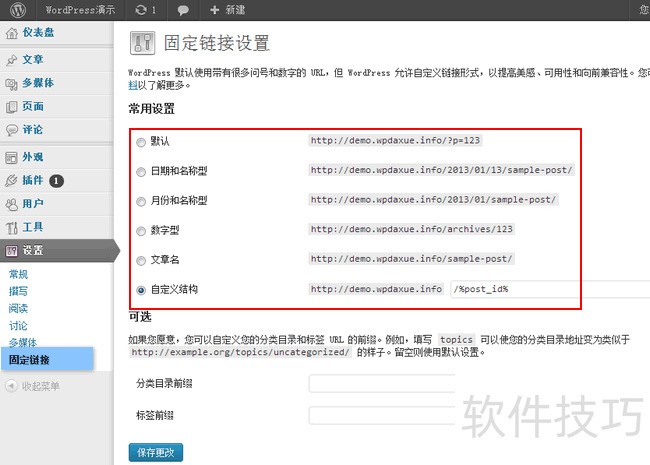Image resolution: width=650 pixels, height=465 pixels.
Task: Focus the 标签前缀 input field
Action: tap(382, 415)
